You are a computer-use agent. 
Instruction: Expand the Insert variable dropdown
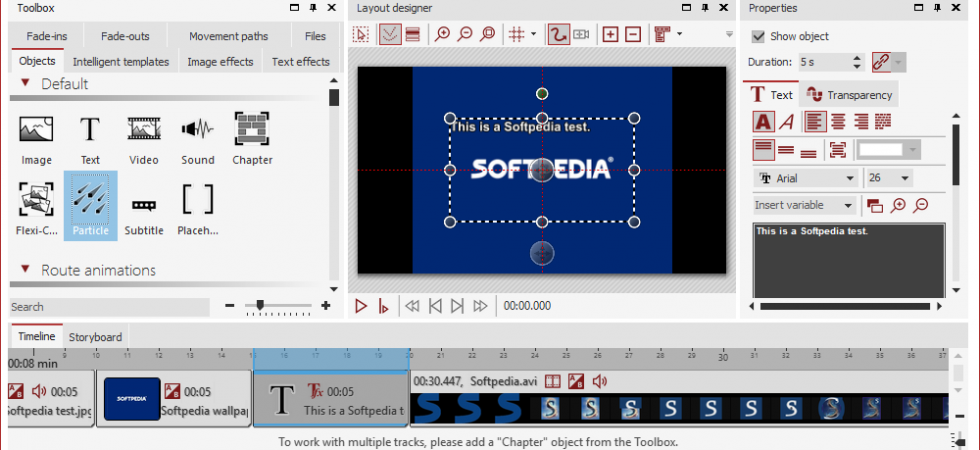pos(804,205)
